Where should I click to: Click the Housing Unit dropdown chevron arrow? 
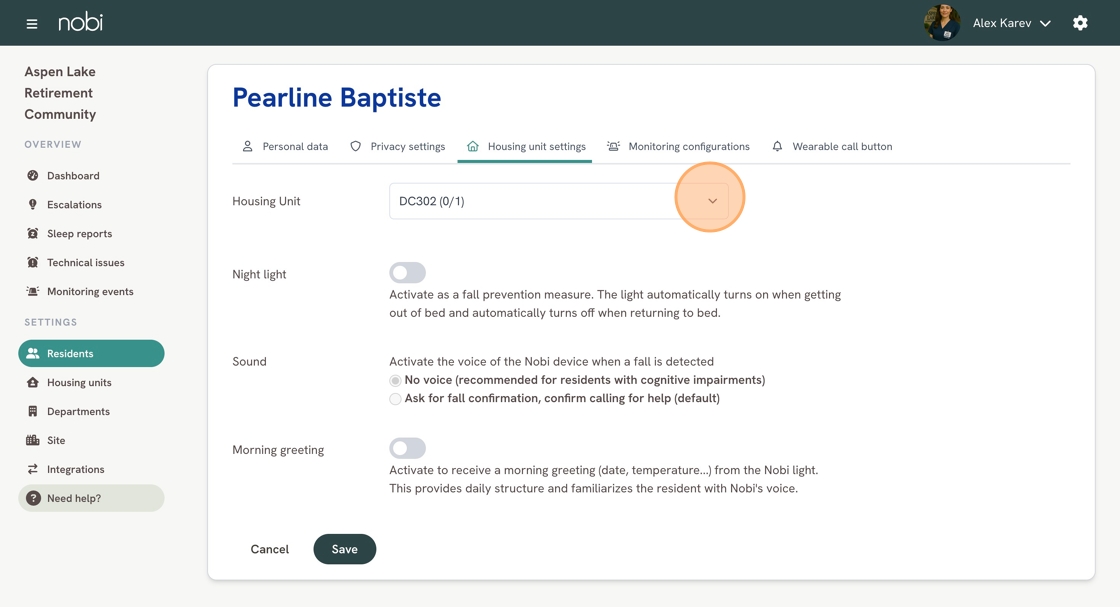(712, 201)
